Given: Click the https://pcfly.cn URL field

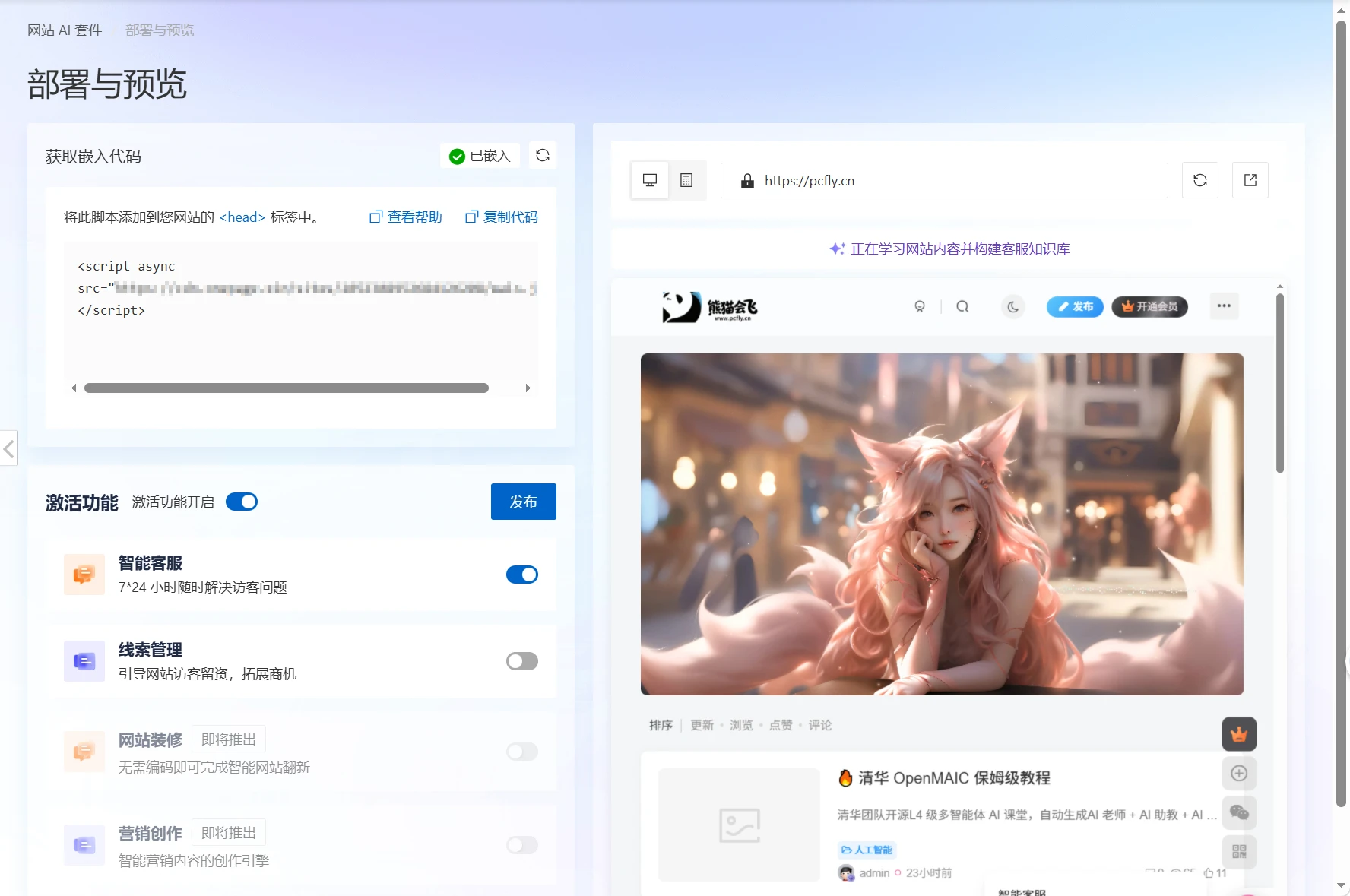Looking at the screenshot, I should (x=944, y=181).
